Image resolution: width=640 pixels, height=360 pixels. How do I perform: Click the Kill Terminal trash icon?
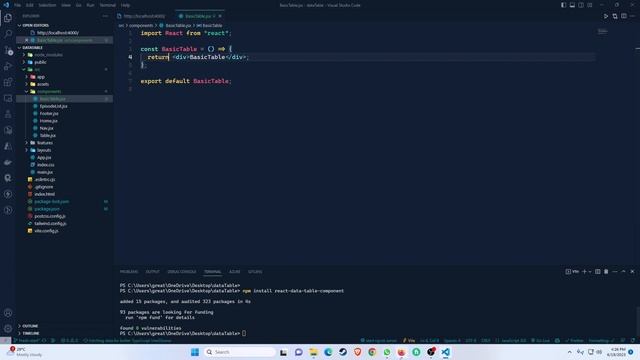[x=606, y=271]
